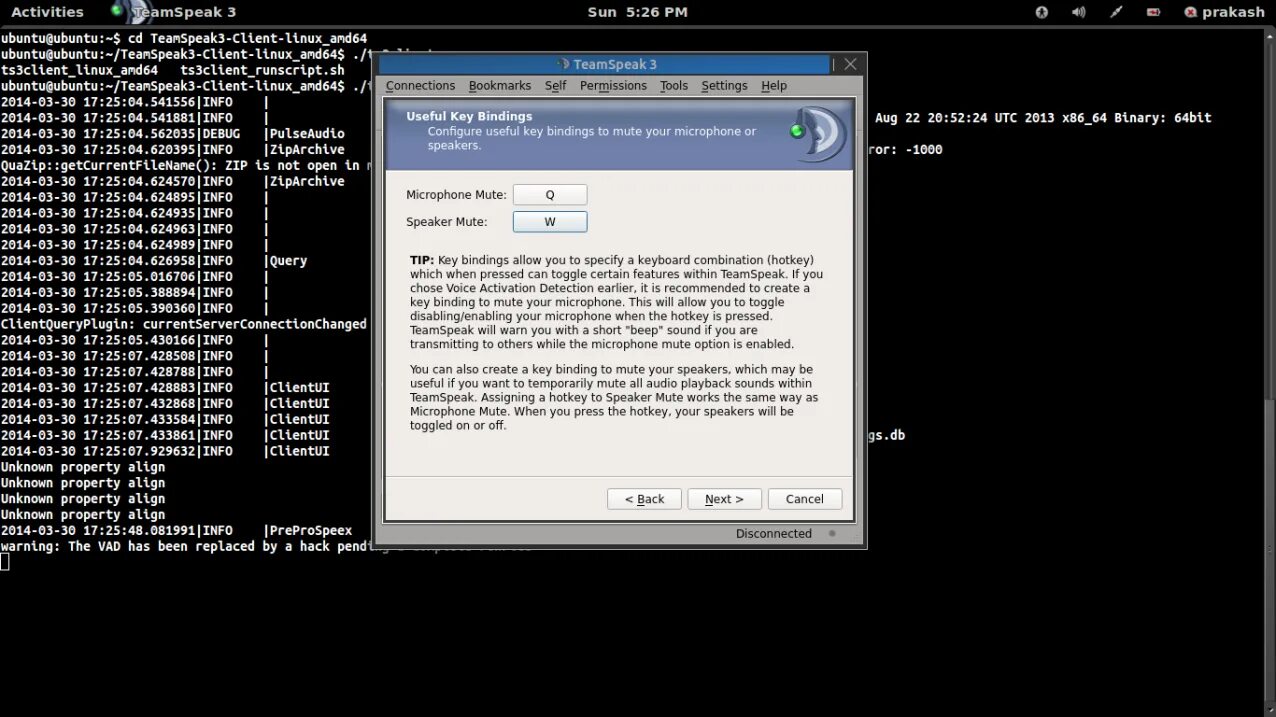
Task: Proceed with the Next button
Action: tap(724, 499)
